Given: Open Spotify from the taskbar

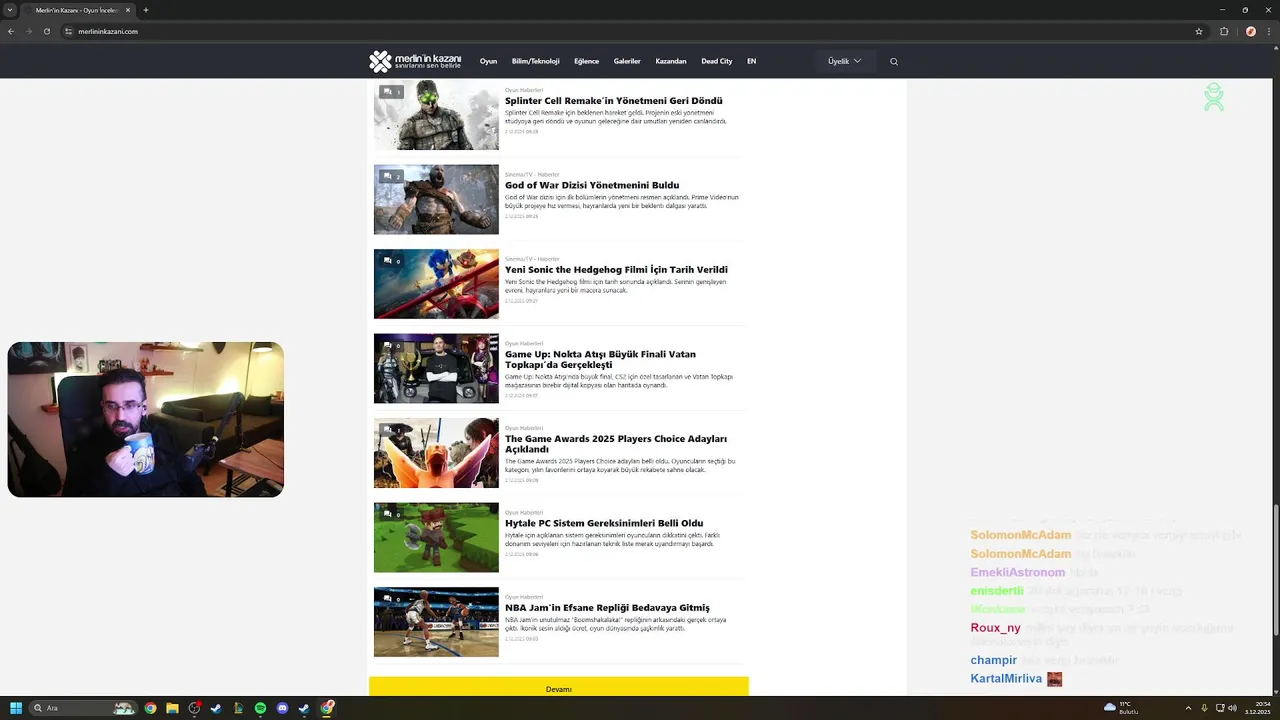Looking at the screenshot, I should click(x=260, y=708).
